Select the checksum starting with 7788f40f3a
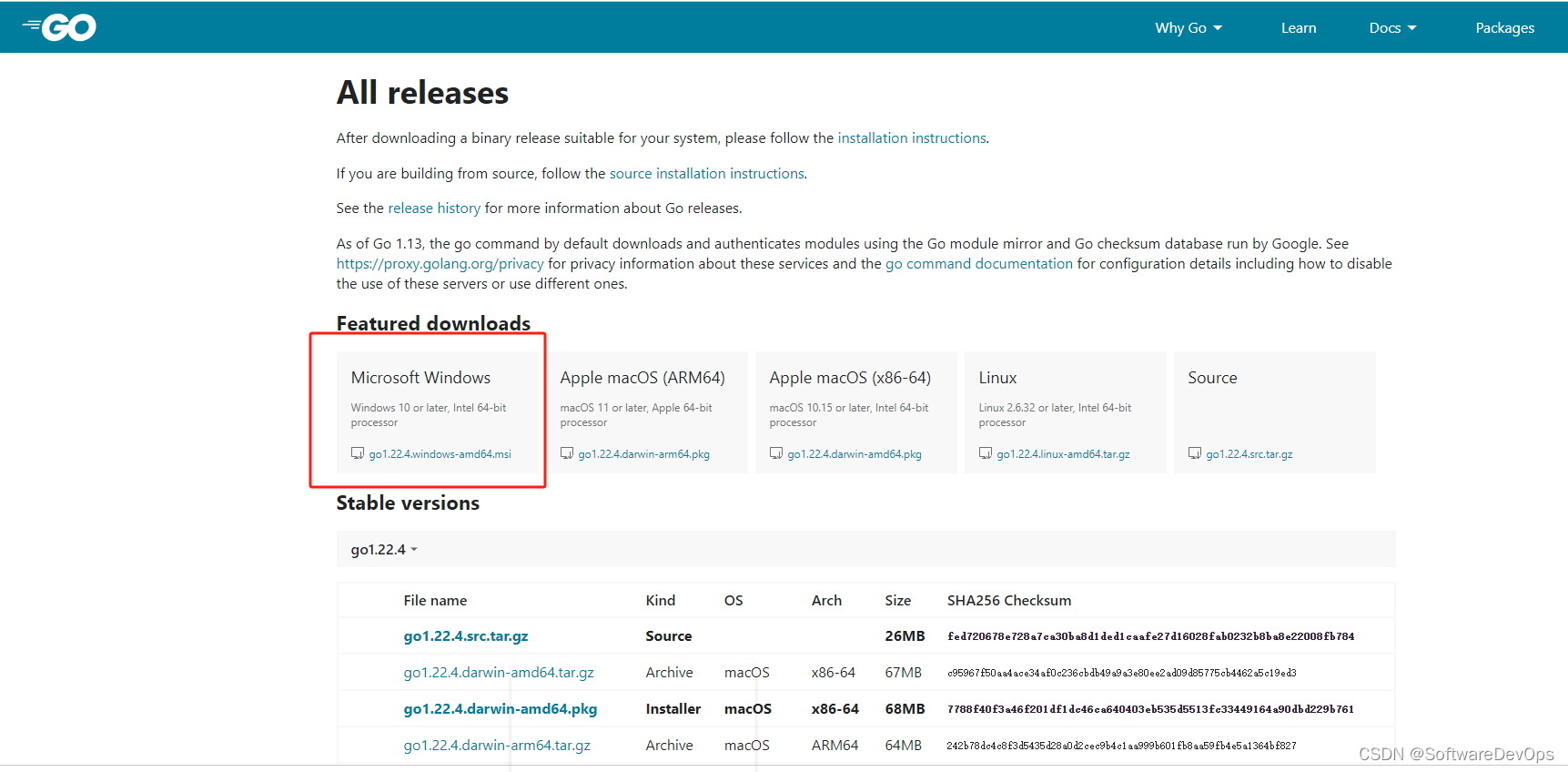Viewport: 1568px width, 772px height. (x=1150, y=709)
